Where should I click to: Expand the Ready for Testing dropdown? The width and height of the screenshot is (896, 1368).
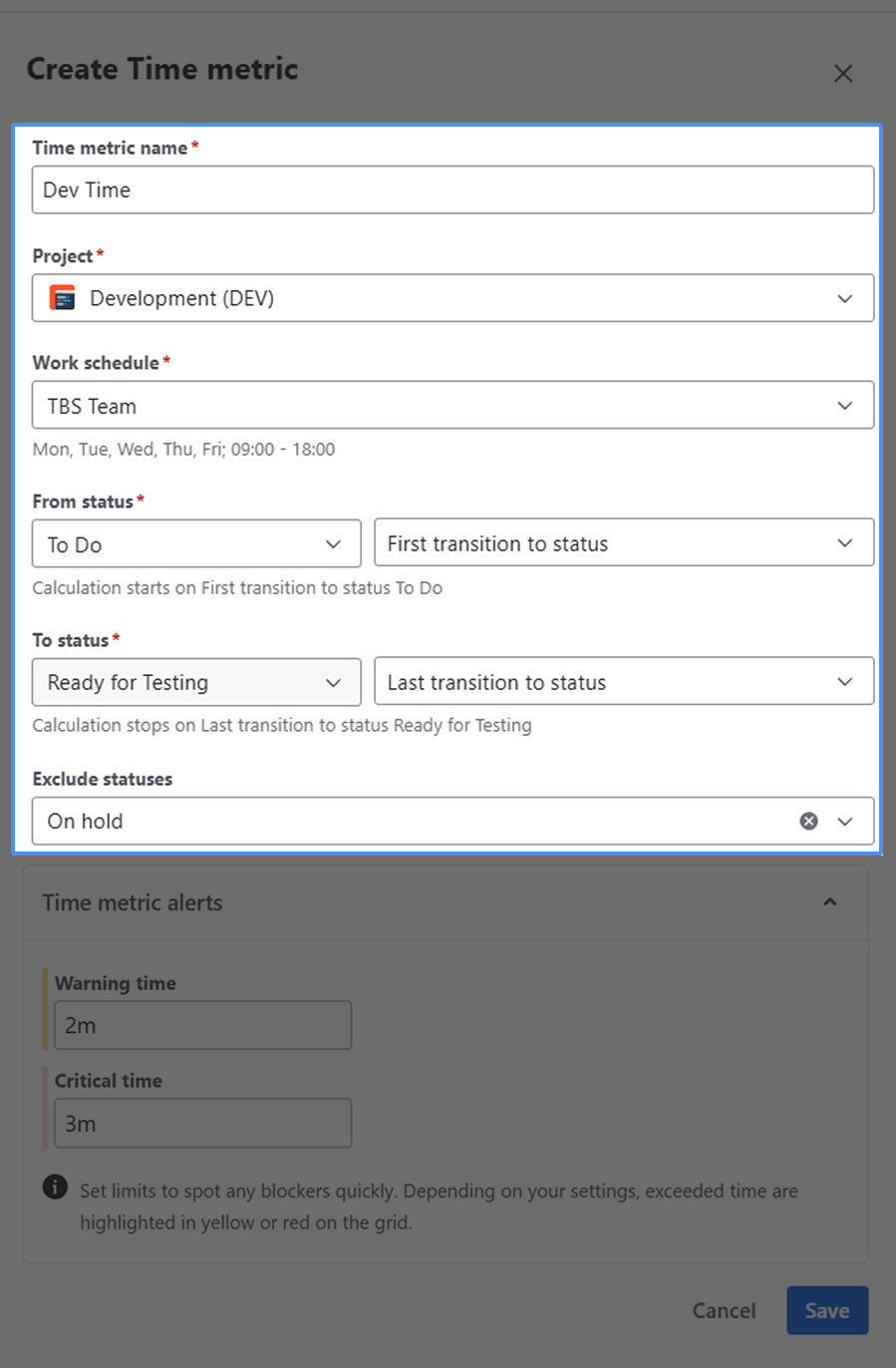point(333,682)
